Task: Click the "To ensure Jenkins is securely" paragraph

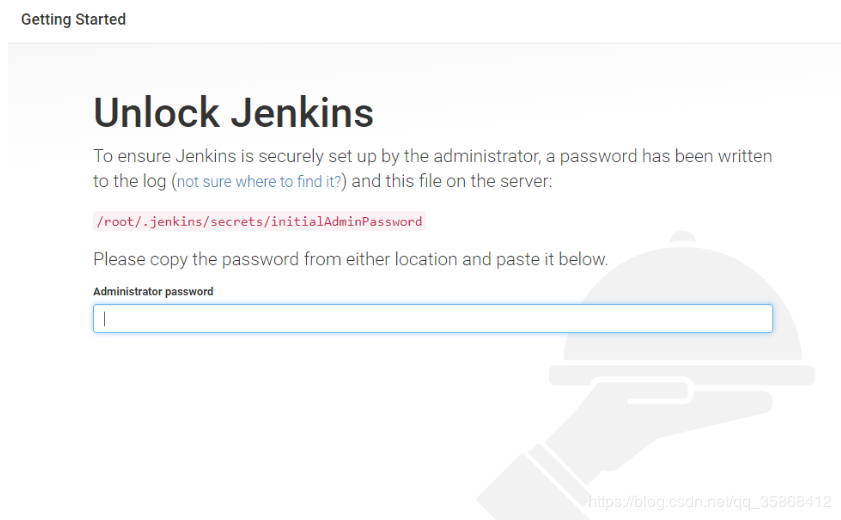Action: pyautogui.click(x=432, y=157)
